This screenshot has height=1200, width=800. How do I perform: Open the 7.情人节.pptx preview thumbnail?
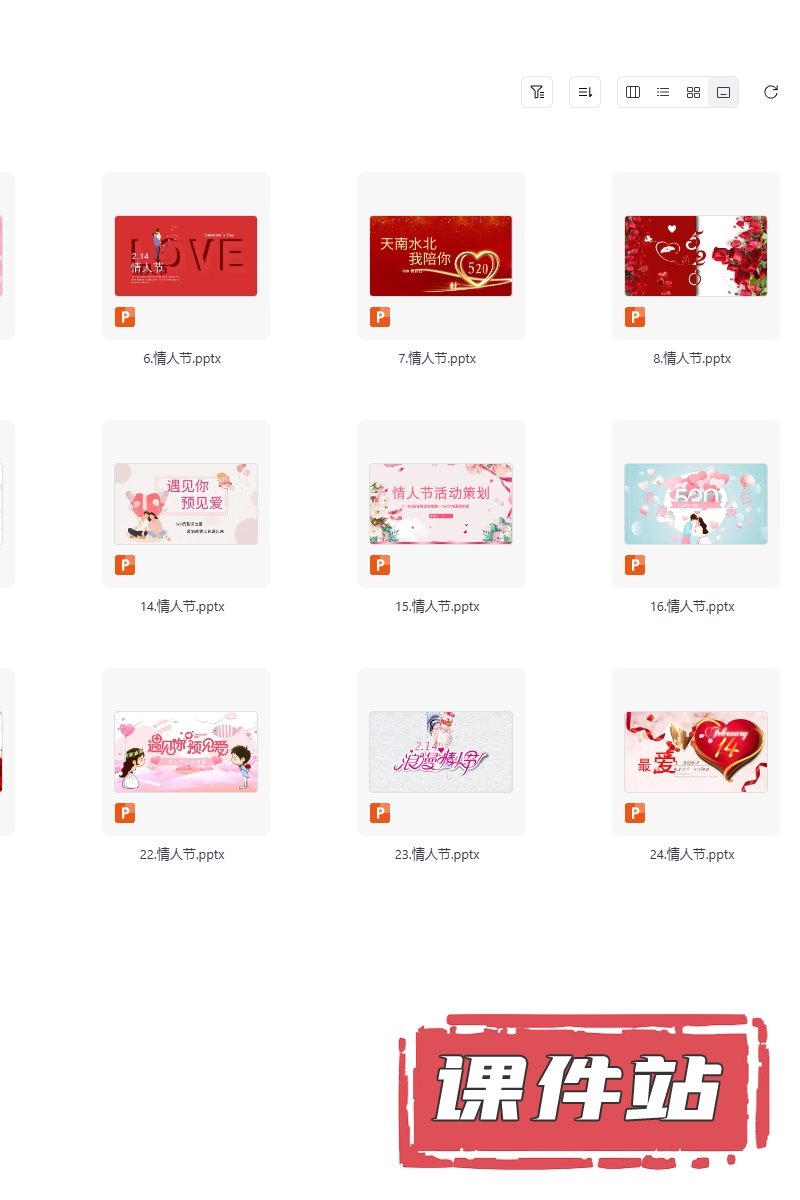[441, 256]
